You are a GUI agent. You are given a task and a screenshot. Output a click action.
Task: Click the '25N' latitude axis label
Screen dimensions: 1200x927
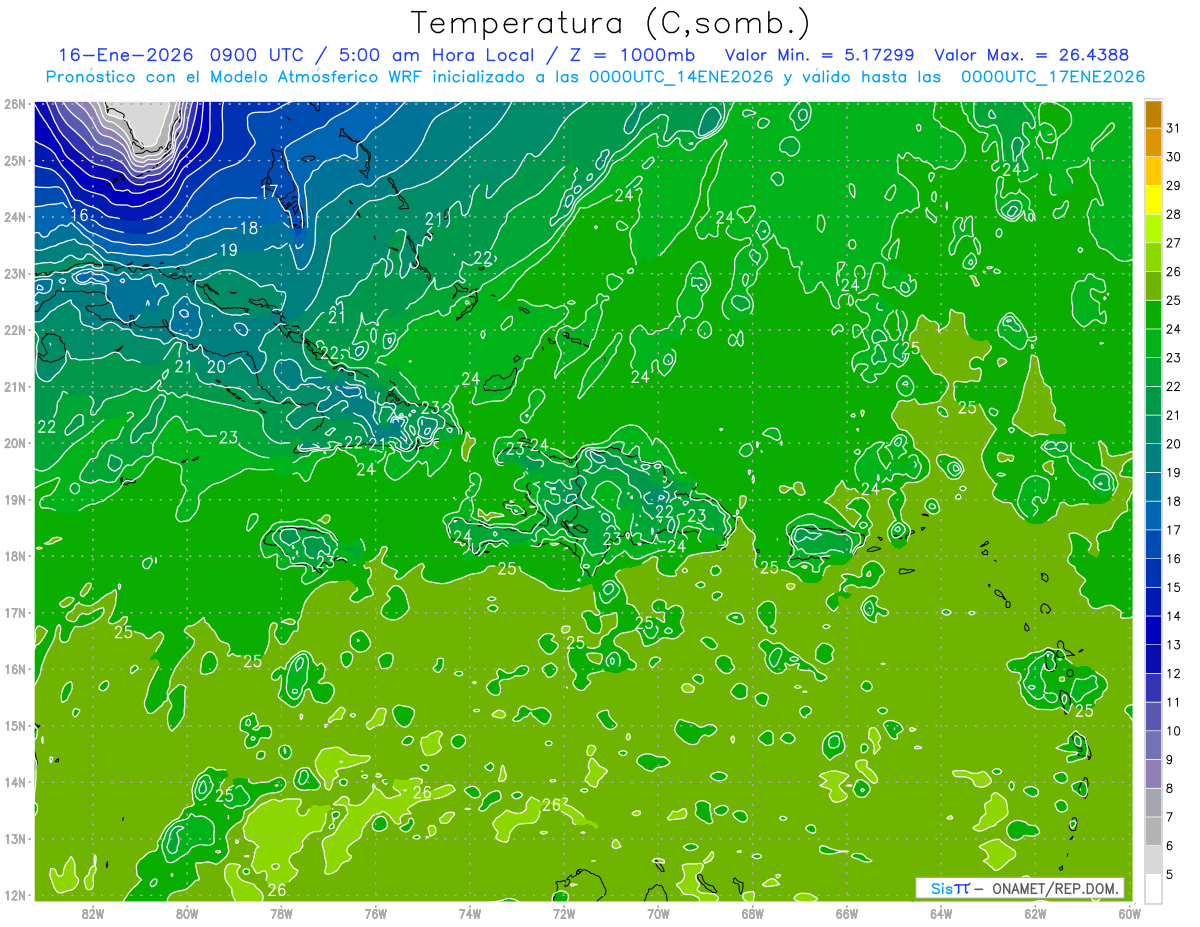[15, 160]
